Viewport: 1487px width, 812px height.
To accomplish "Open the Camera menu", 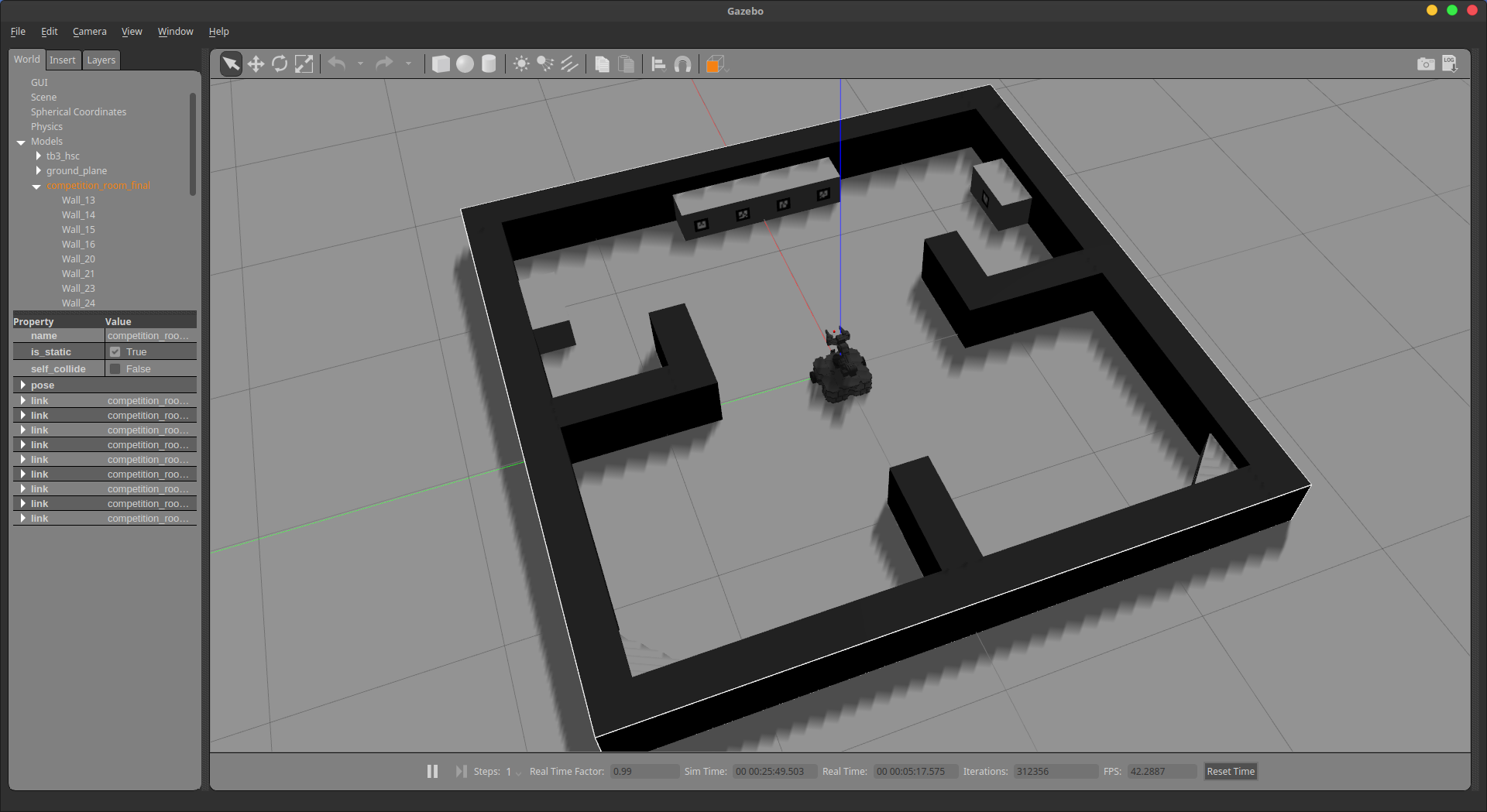I will (90, 32).
